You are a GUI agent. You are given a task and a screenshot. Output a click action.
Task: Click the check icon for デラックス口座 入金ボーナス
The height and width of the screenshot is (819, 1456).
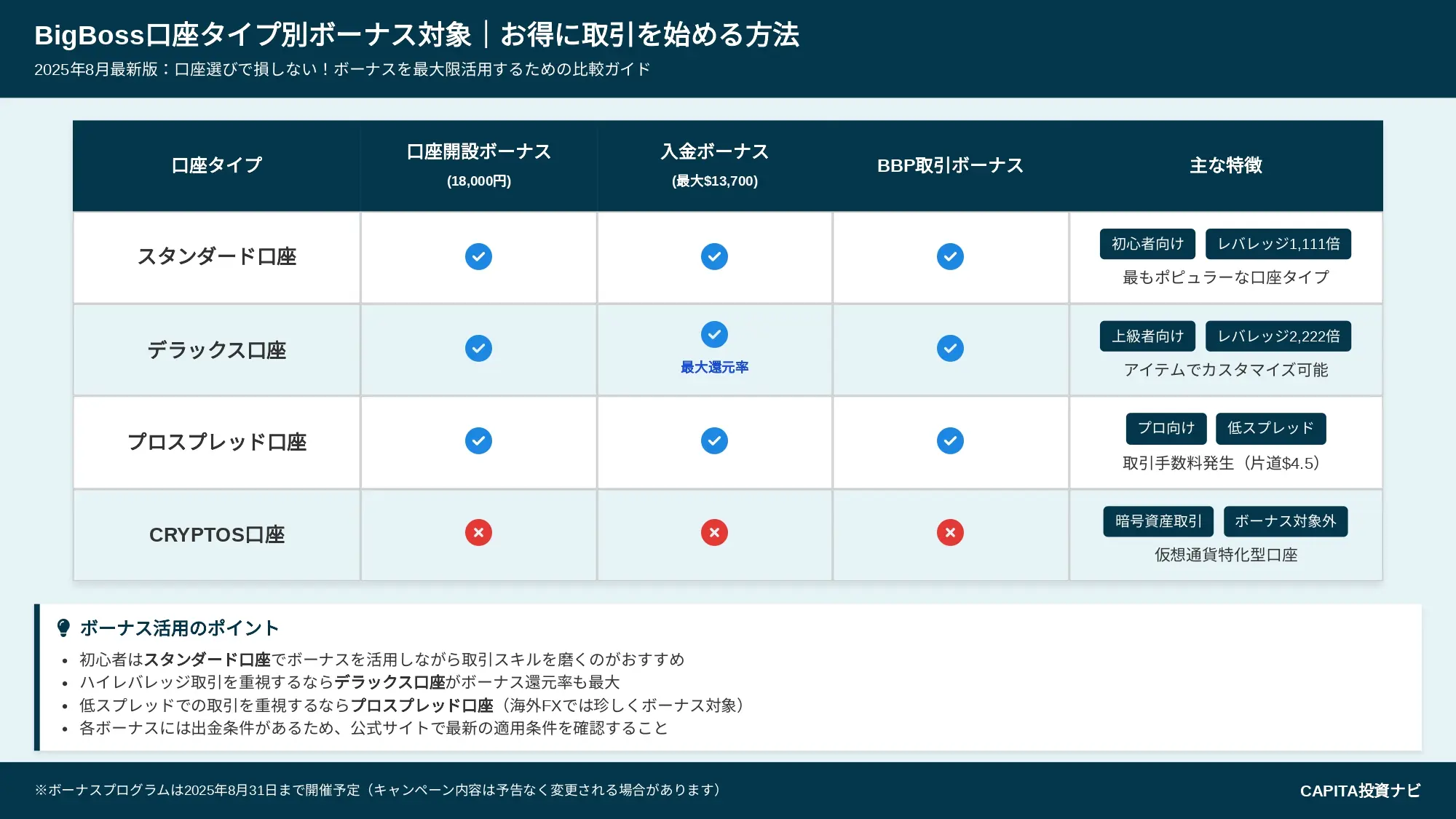714,334
